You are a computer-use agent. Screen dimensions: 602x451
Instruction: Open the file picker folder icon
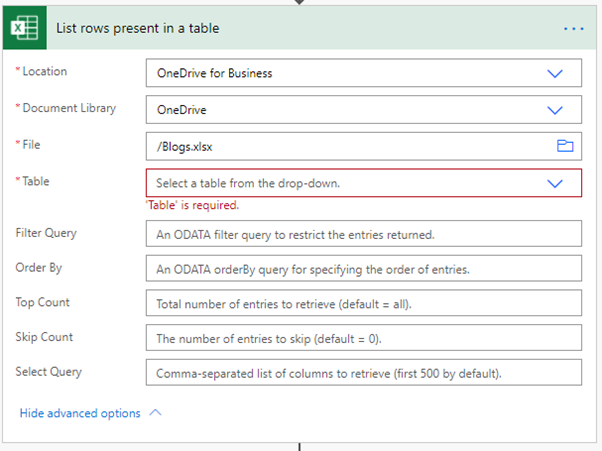565,146
